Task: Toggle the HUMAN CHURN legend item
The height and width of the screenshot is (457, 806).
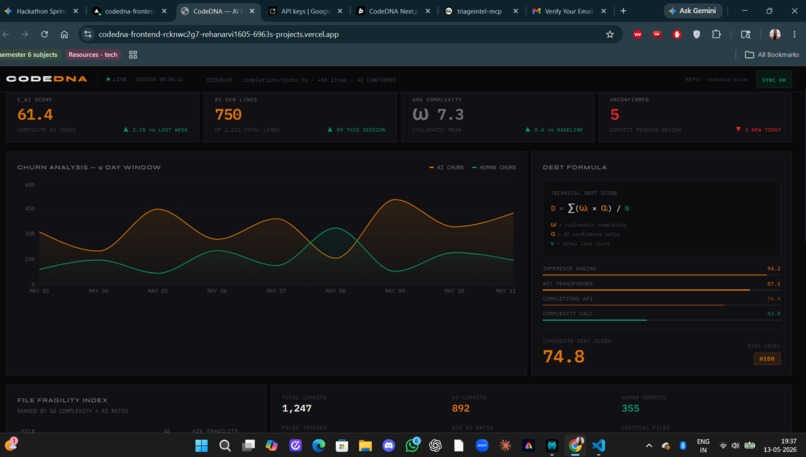Action: point(493,168)
